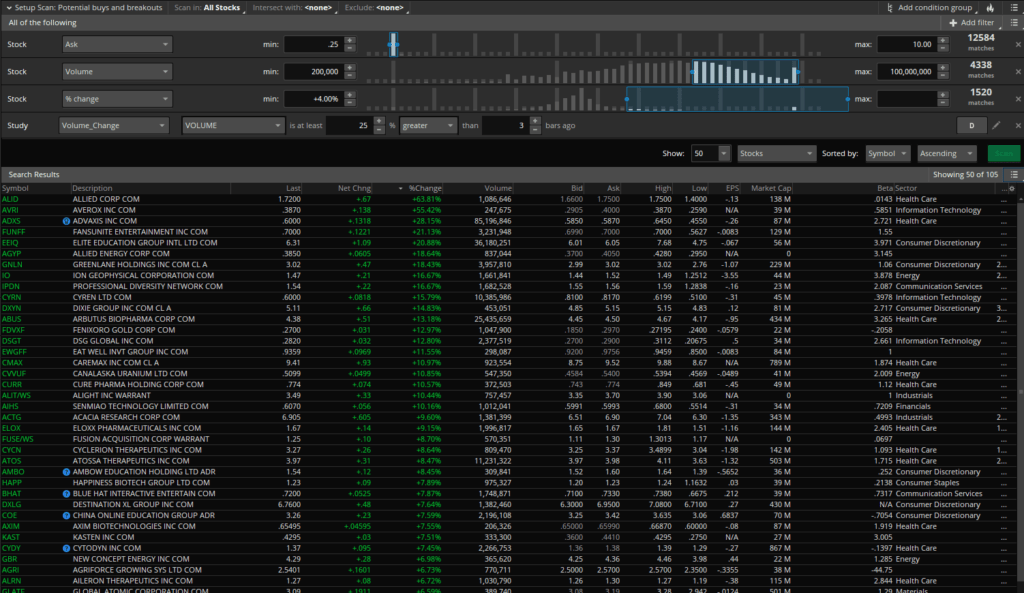Select the ATOS symbol in results
Image resolution: width=1024 pixels, height=593 pixels.
[11, 461]
